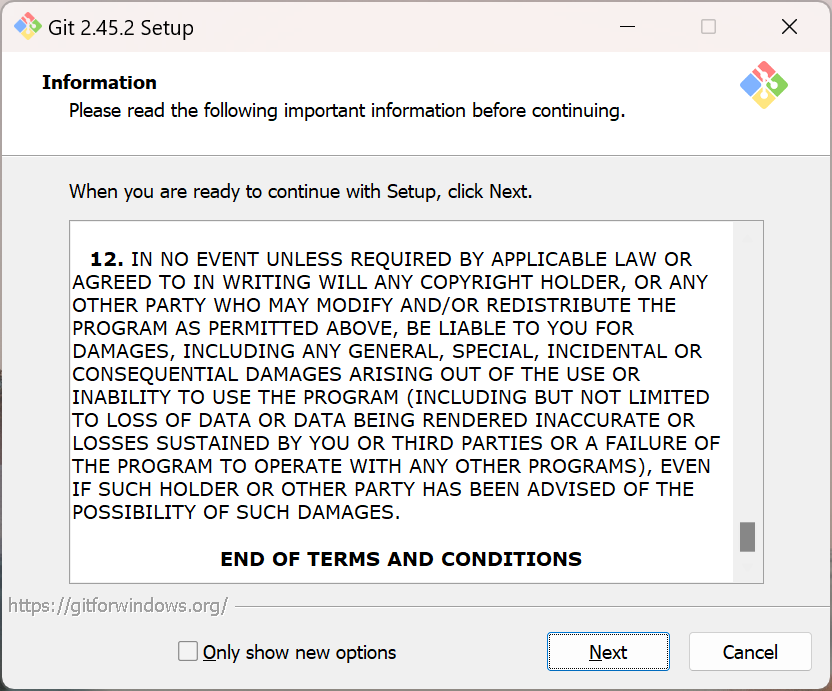The image size is (832, 691).
Task: Open the gitforwindows.org link
Action: pos(118,605)
